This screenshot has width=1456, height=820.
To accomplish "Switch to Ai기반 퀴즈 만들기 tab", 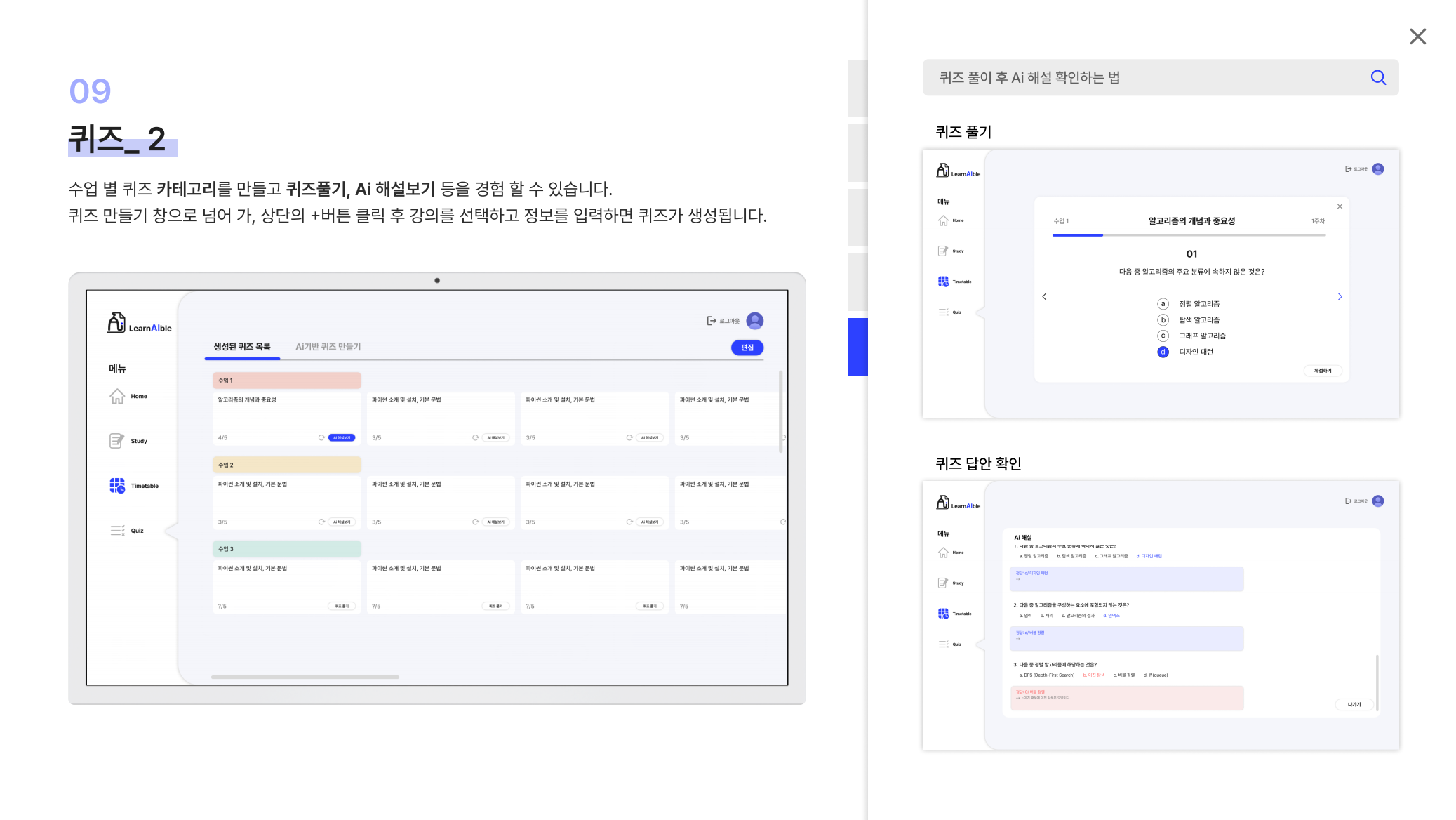I will 328,347.
